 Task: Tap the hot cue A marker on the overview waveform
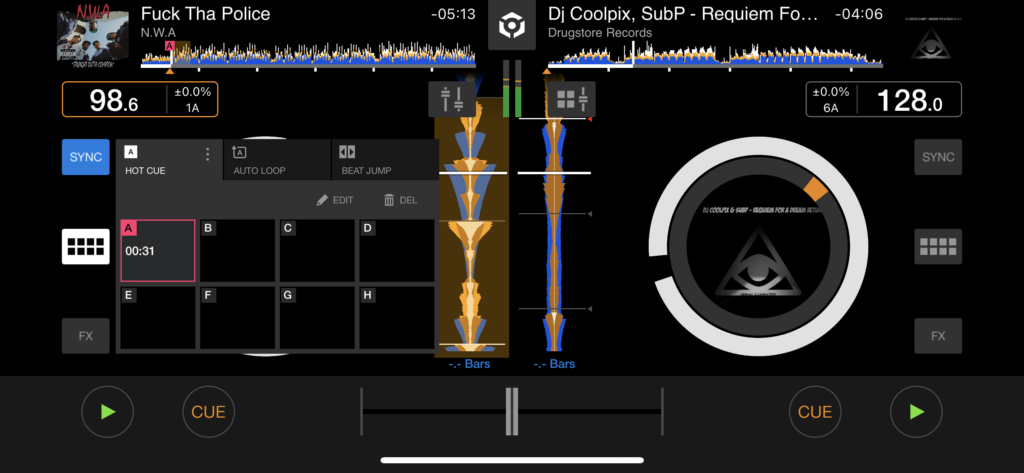(x=170, y=46)
